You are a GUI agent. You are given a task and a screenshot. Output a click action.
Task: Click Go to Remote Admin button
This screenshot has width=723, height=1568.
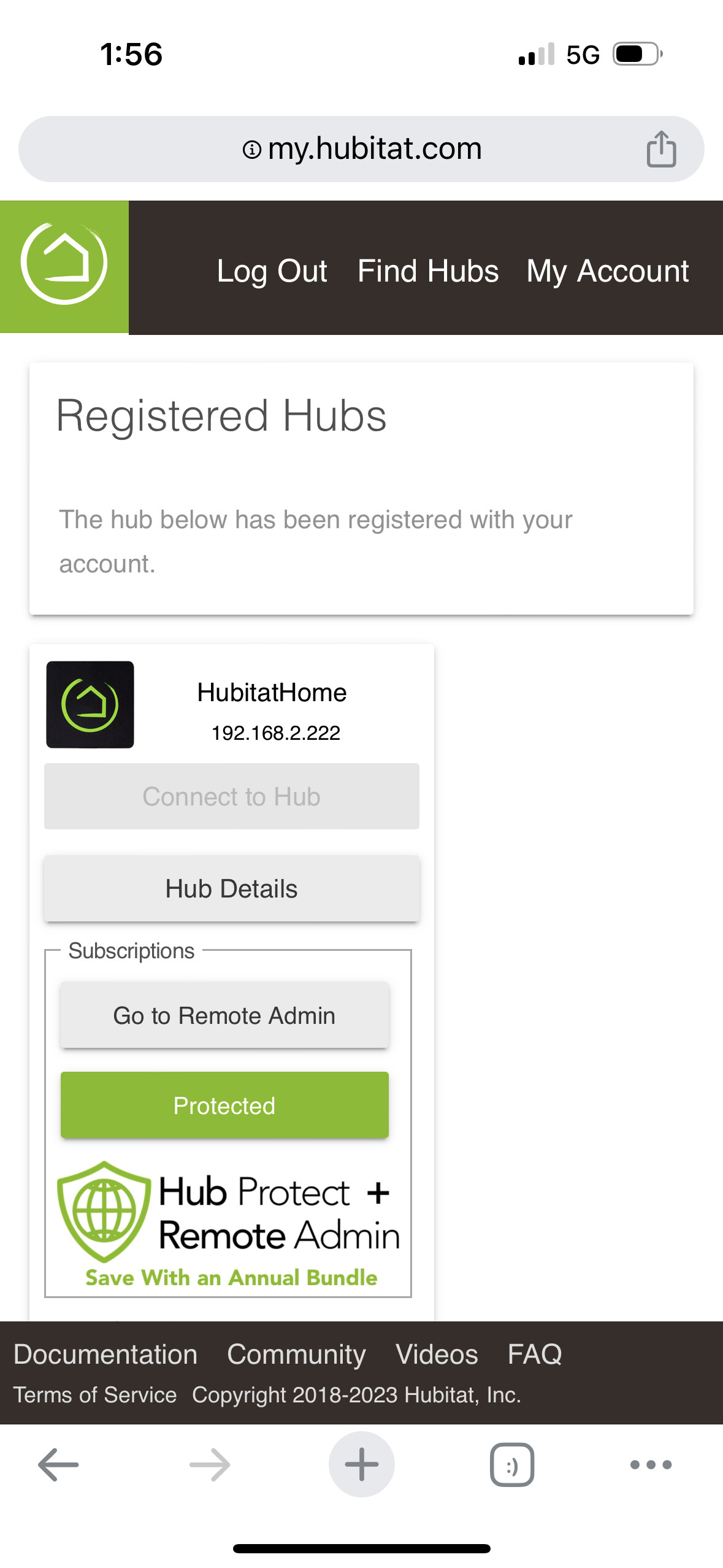(224, 1015)
